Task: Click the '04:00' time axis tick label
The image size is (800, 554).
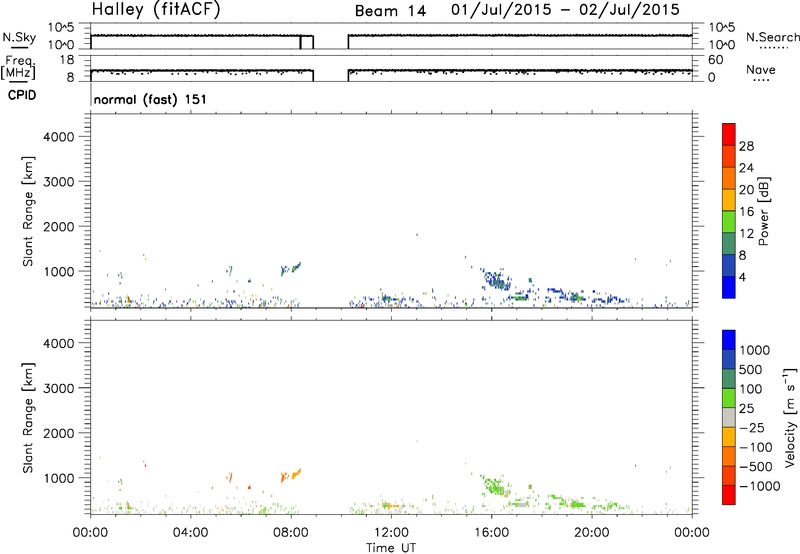Action: click(190, 533)
